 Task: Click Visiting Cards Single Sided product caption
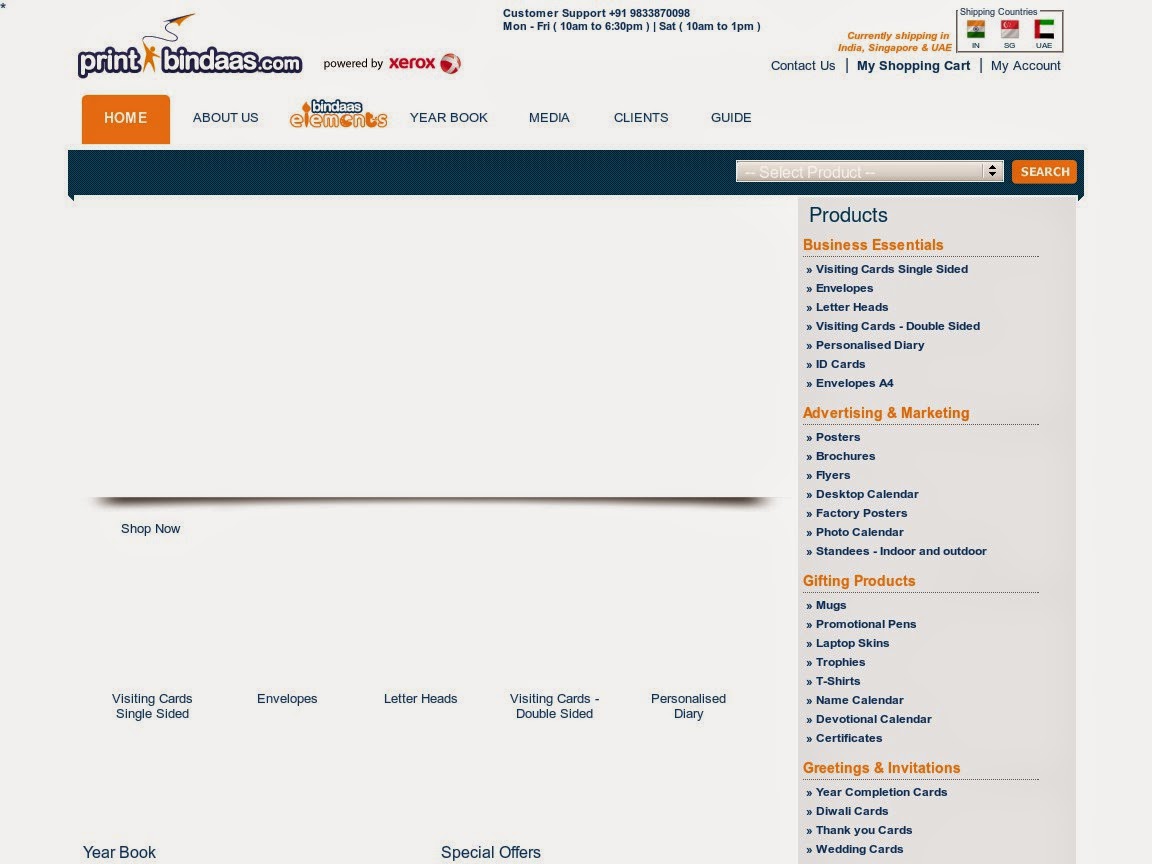[x=152, y=706]
